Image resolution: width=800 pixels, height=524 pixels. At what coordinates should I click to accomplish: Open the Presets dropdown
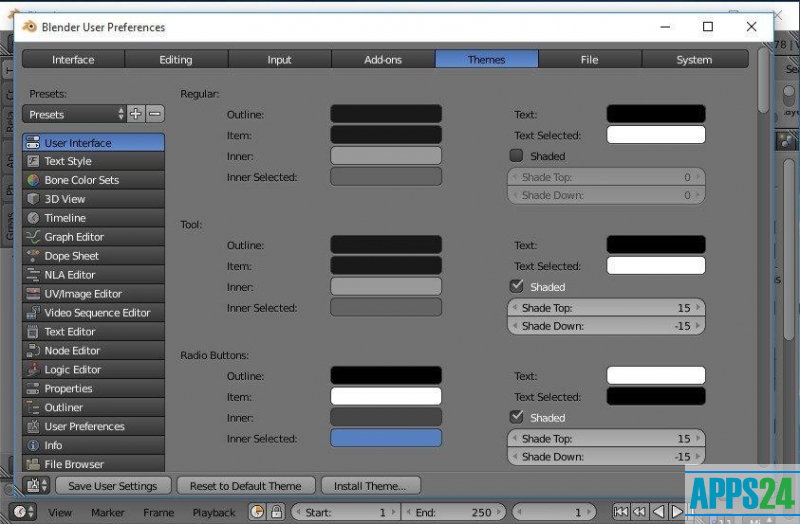74,114
